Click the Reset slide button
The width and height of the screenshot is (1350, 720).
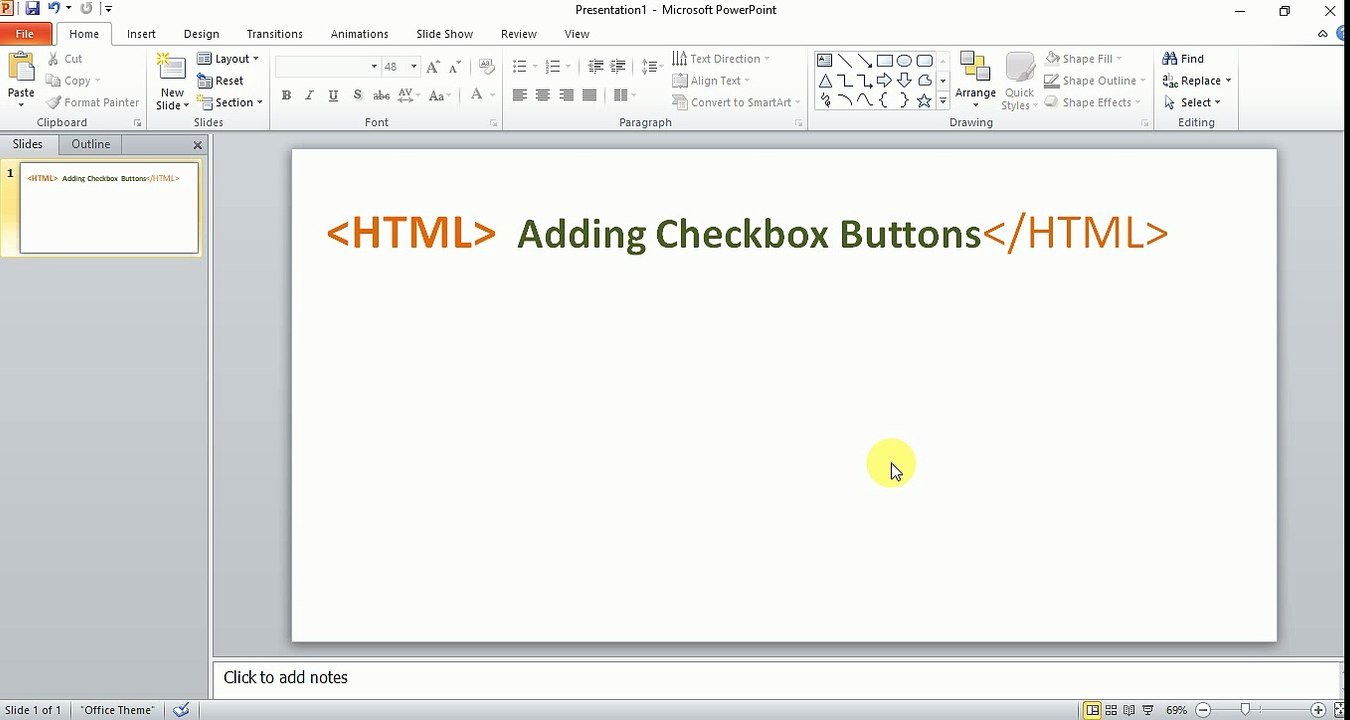point(221,81)
